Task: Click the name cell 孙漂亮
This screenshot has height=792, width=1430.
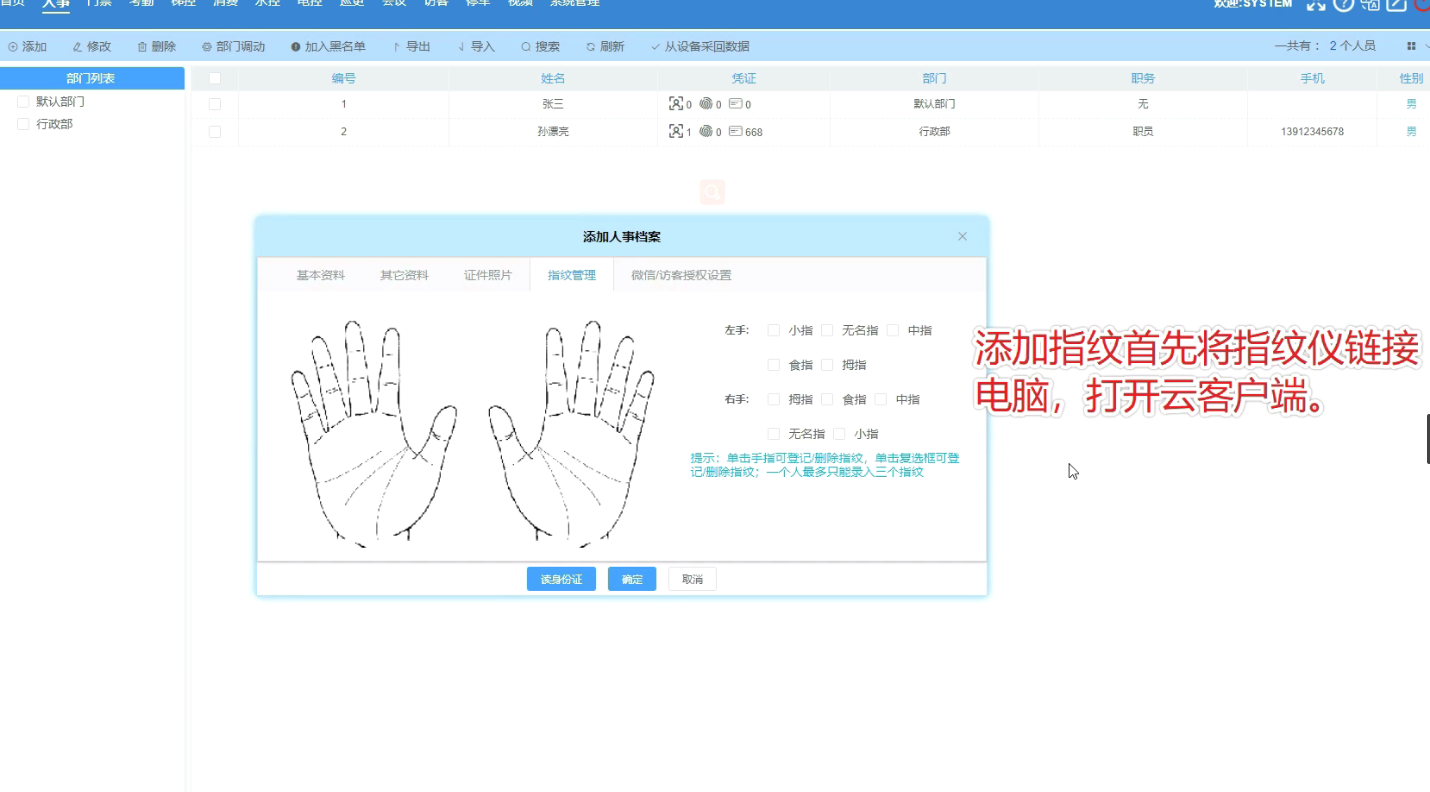Action: coord(553,131)
